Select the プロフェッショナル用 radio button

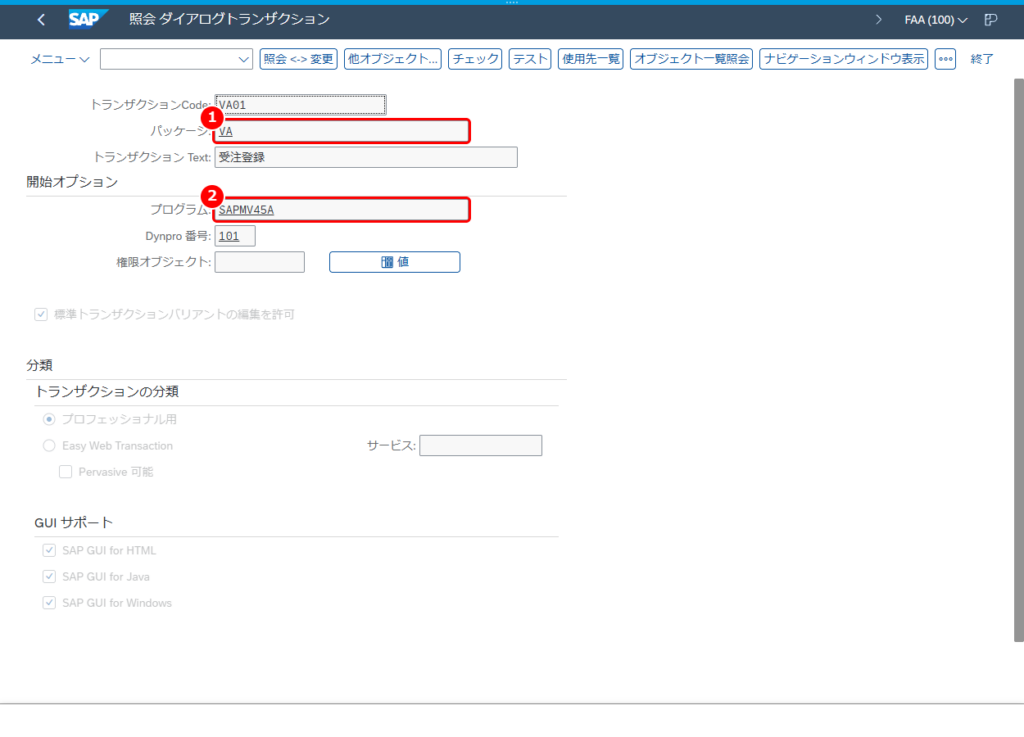tap(49, 419)
